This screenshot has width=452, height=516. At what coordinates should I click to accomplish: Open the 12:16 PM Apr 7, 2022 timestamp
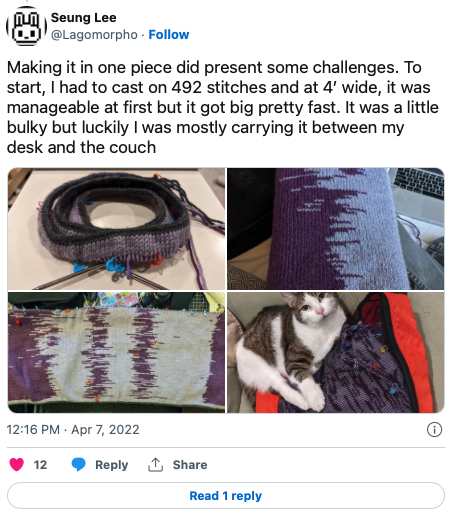pyautogui.click(x=73, y=430)
